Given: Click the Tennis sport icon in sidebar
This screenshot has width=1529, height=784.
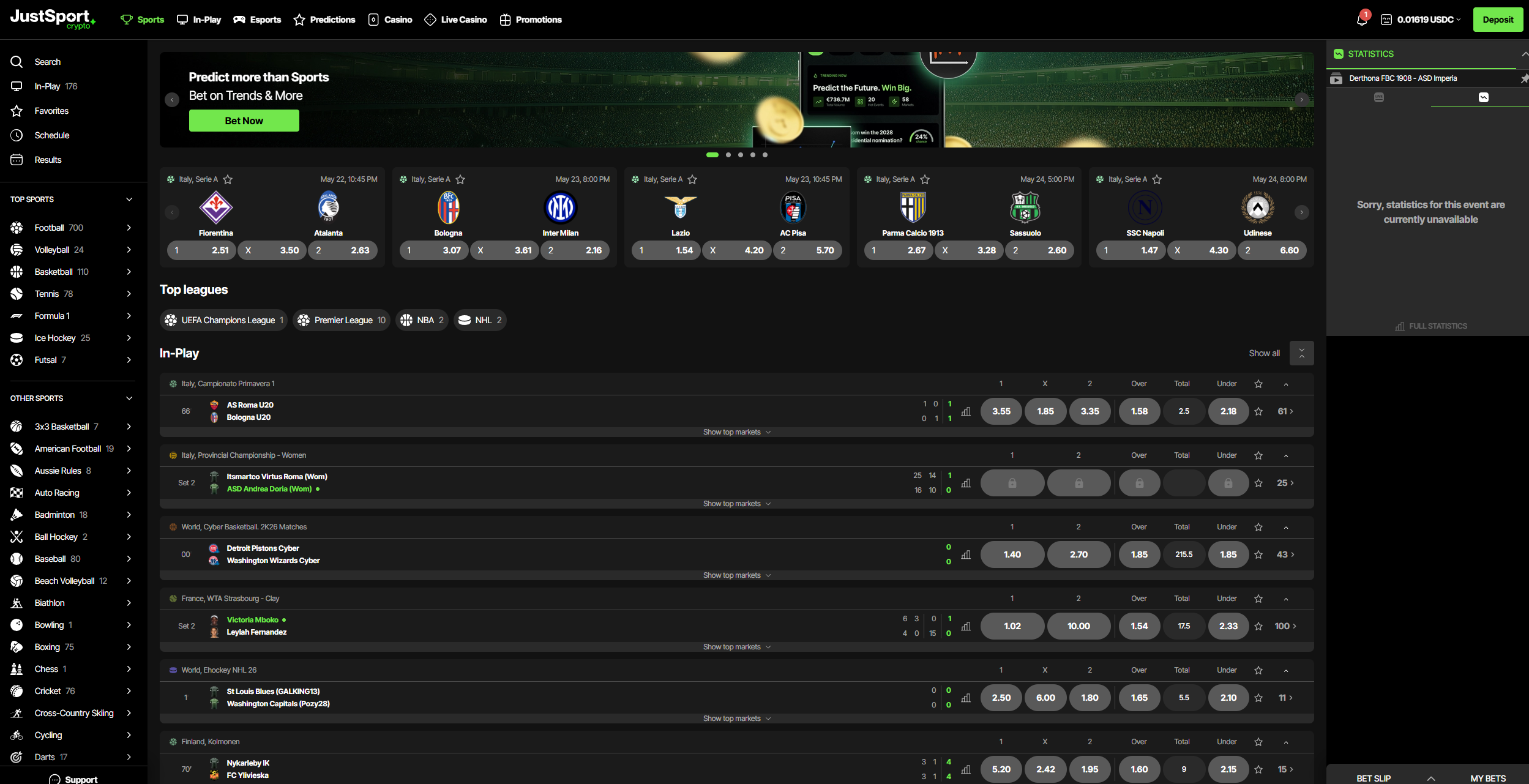Looking at the screenshot, I should pyautogui.click(x=17, y=294).
